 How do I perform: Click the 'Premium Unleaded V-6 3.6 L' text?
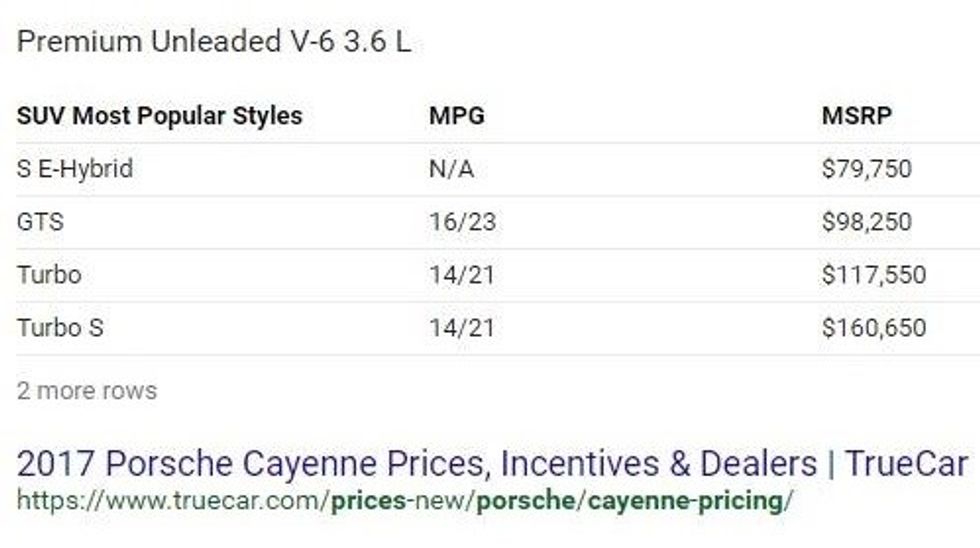(214, 43)
